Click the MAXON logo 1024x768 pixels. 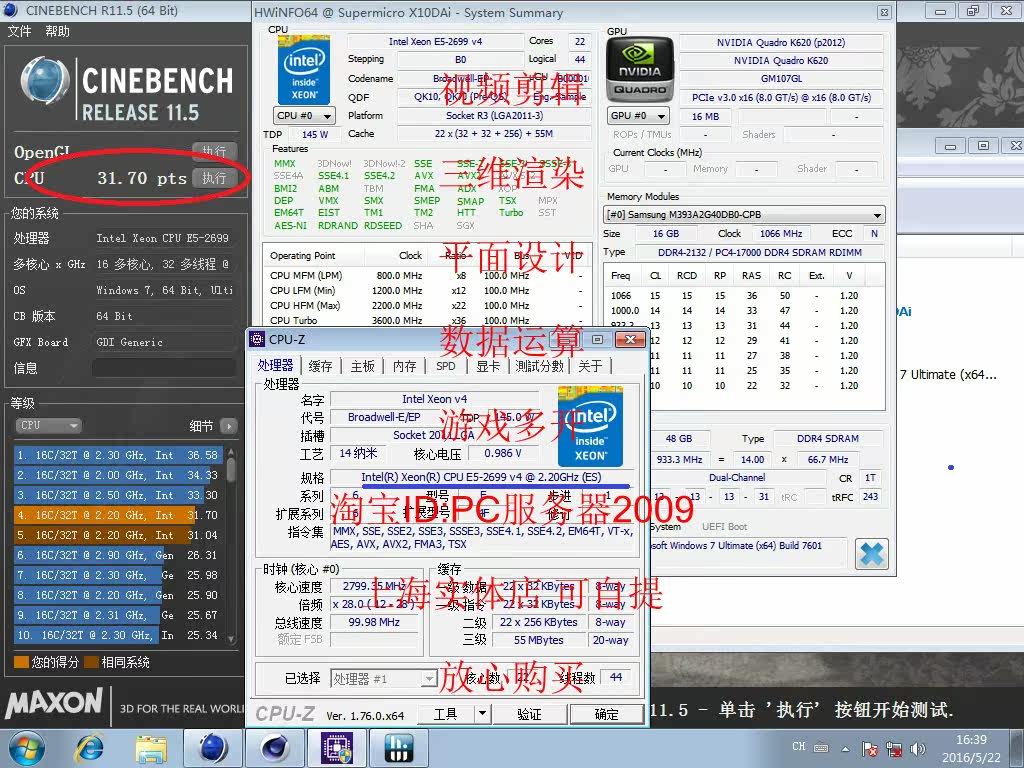[54, 703]
